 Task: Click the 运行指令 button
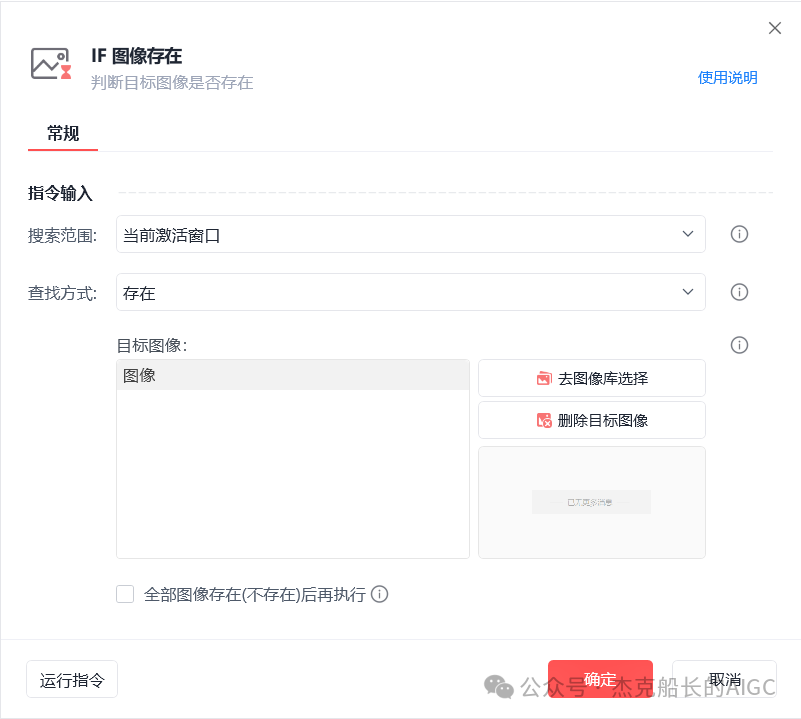pos(72,679)
